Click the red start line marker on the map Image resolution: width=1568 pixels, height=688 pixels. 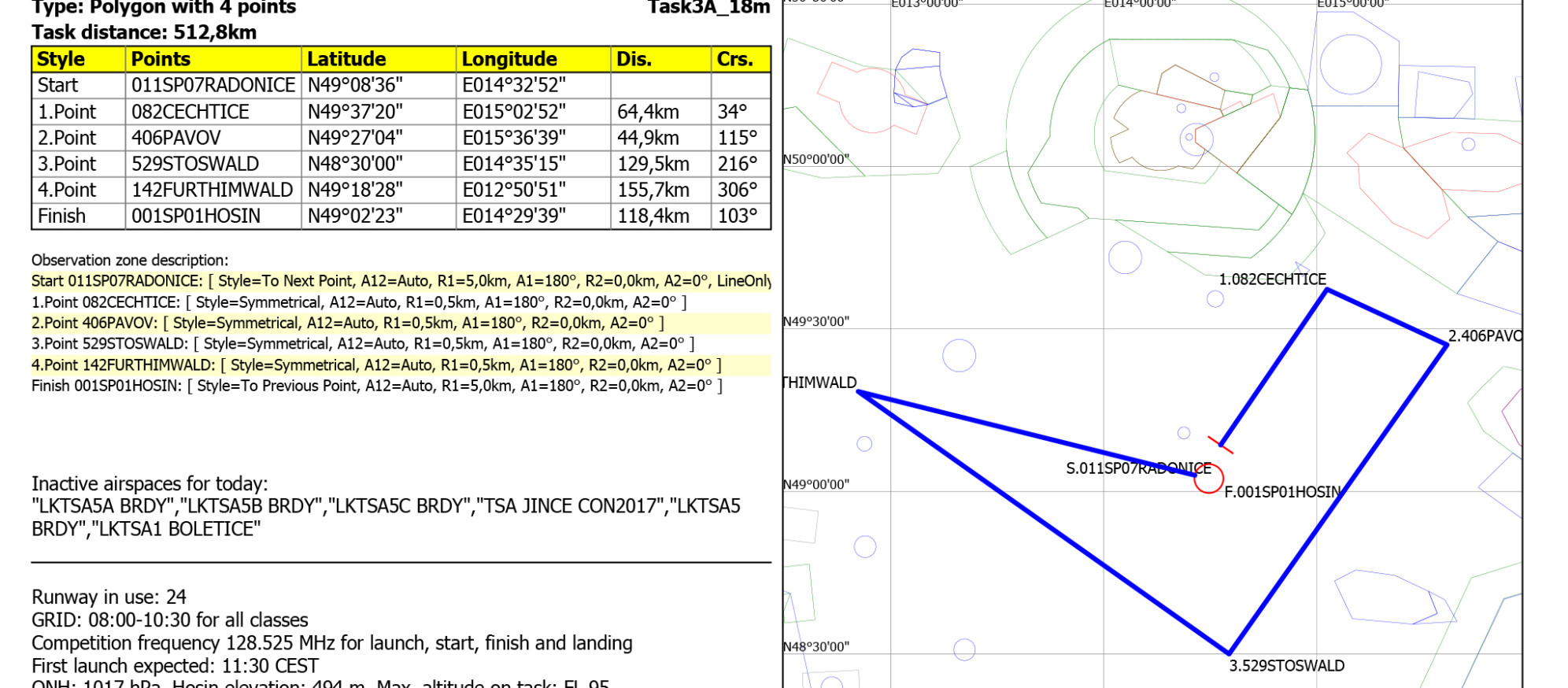click(x=1220, y=445)
